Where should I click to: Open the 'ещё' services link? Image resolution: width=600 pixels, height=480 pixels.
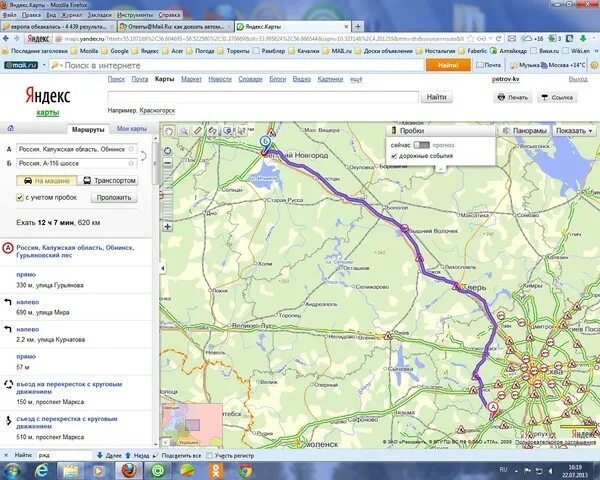click(x=356, y=79)
